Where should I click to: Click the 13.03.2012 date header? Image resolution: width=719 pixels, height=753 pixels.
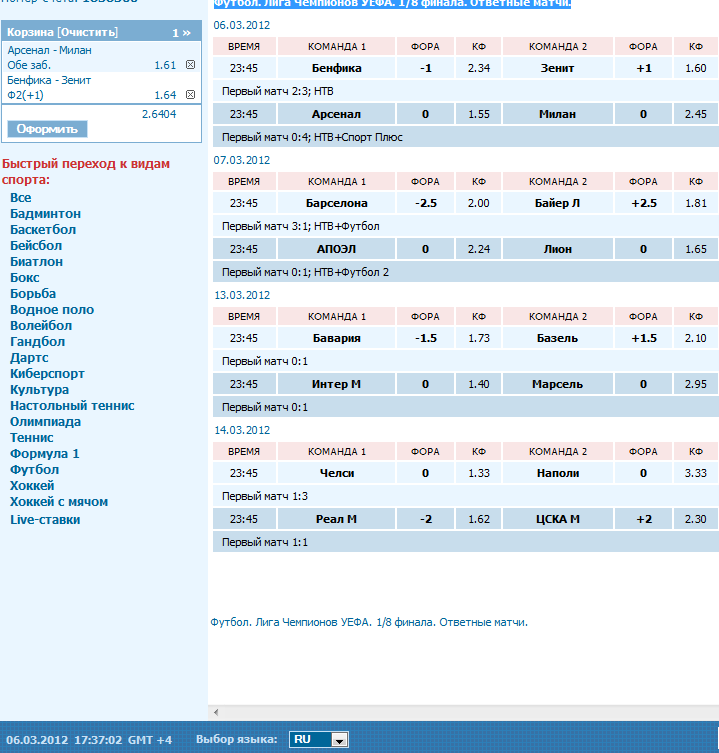pos(242,295)
